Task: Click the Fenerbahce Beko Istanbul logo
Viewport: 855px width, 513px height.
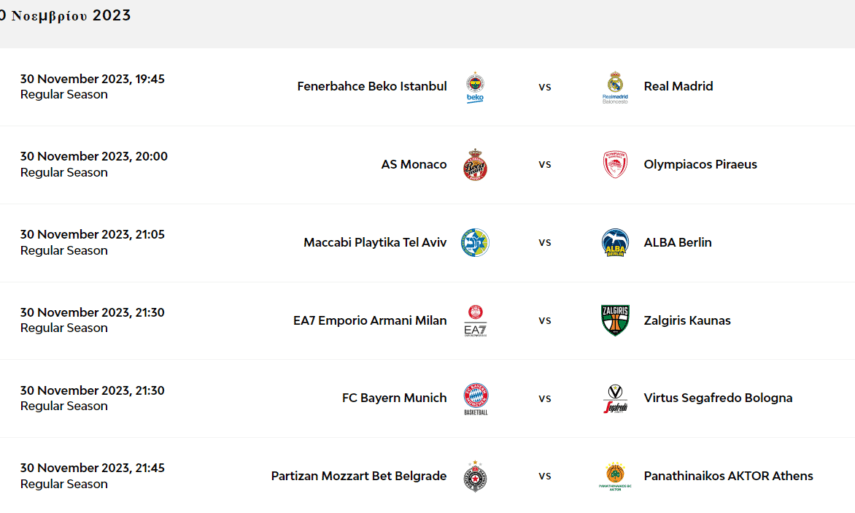Action: [x=475, y=87]
